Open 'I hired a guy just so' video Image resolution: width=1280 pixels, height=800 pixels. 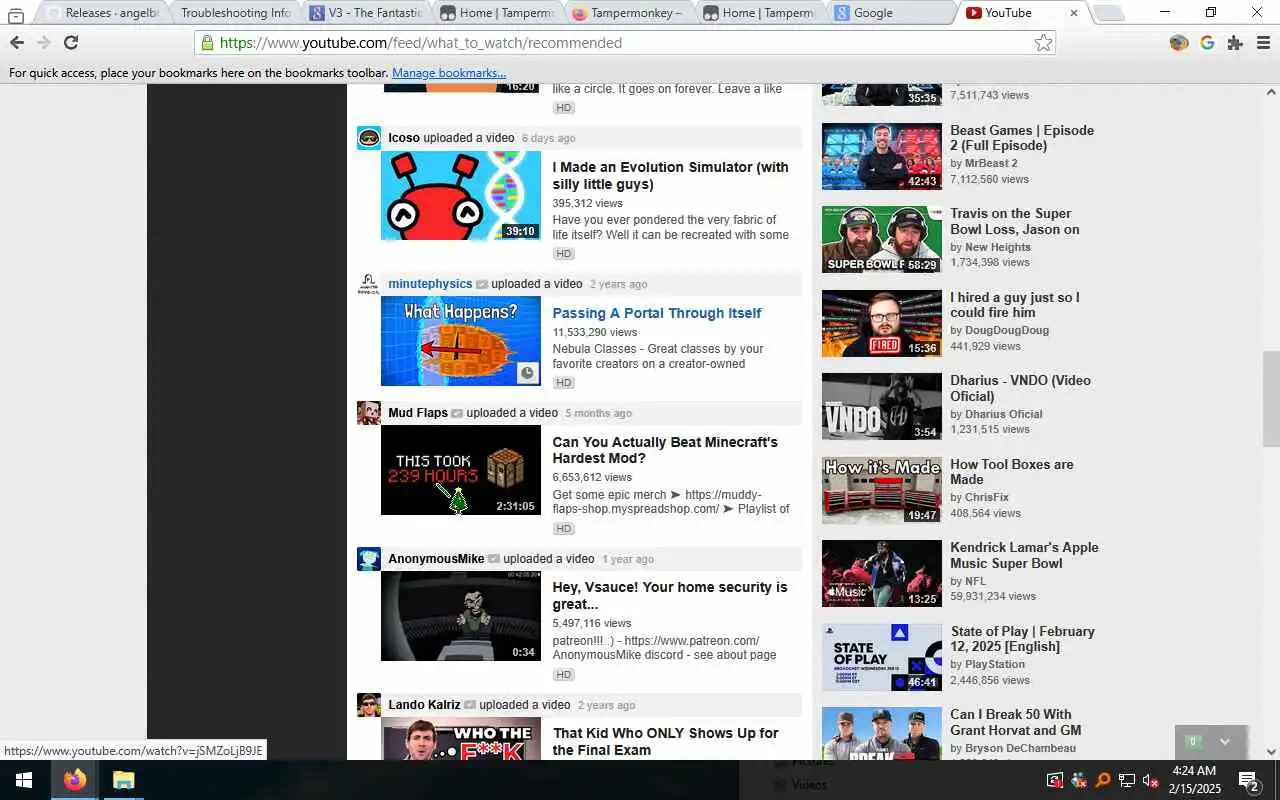(x=1014, y=305)
